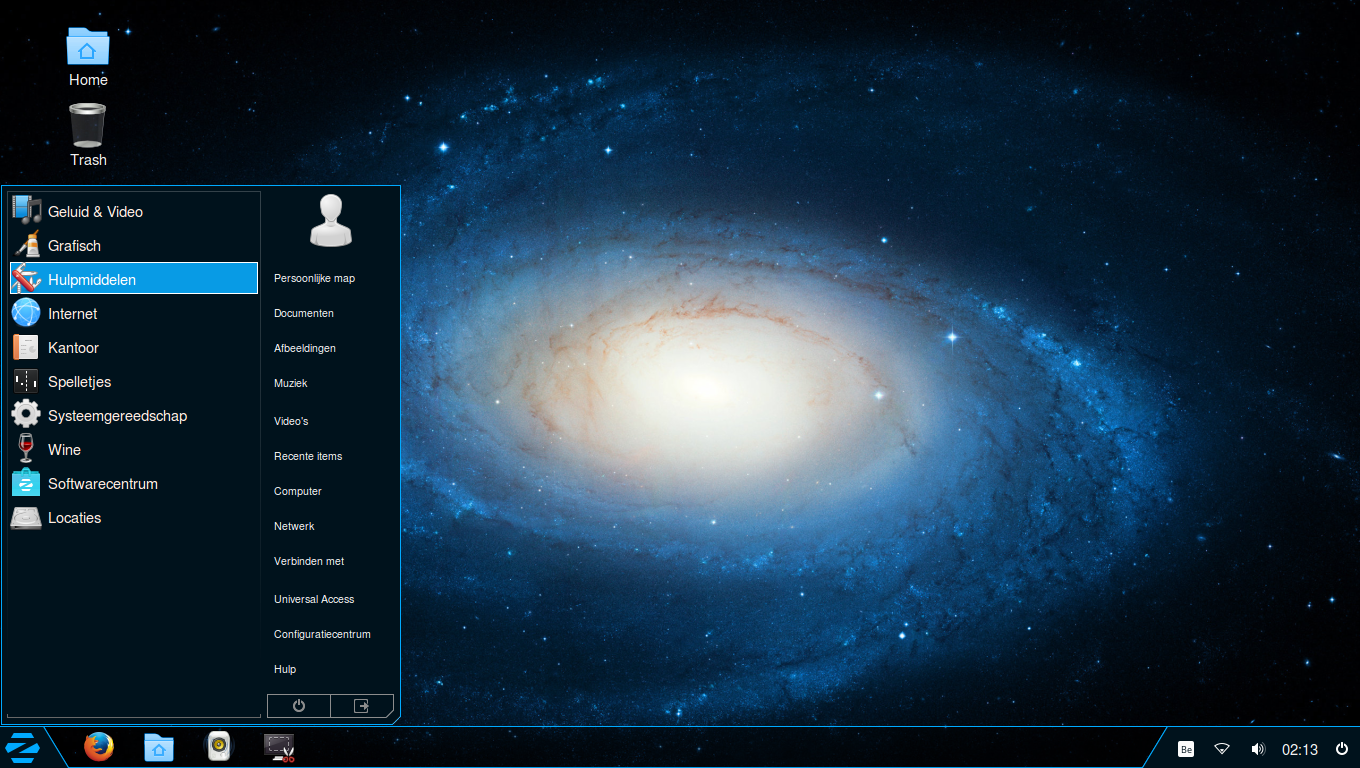Open the screenshot tool on the taskbar

pos(278,747)
